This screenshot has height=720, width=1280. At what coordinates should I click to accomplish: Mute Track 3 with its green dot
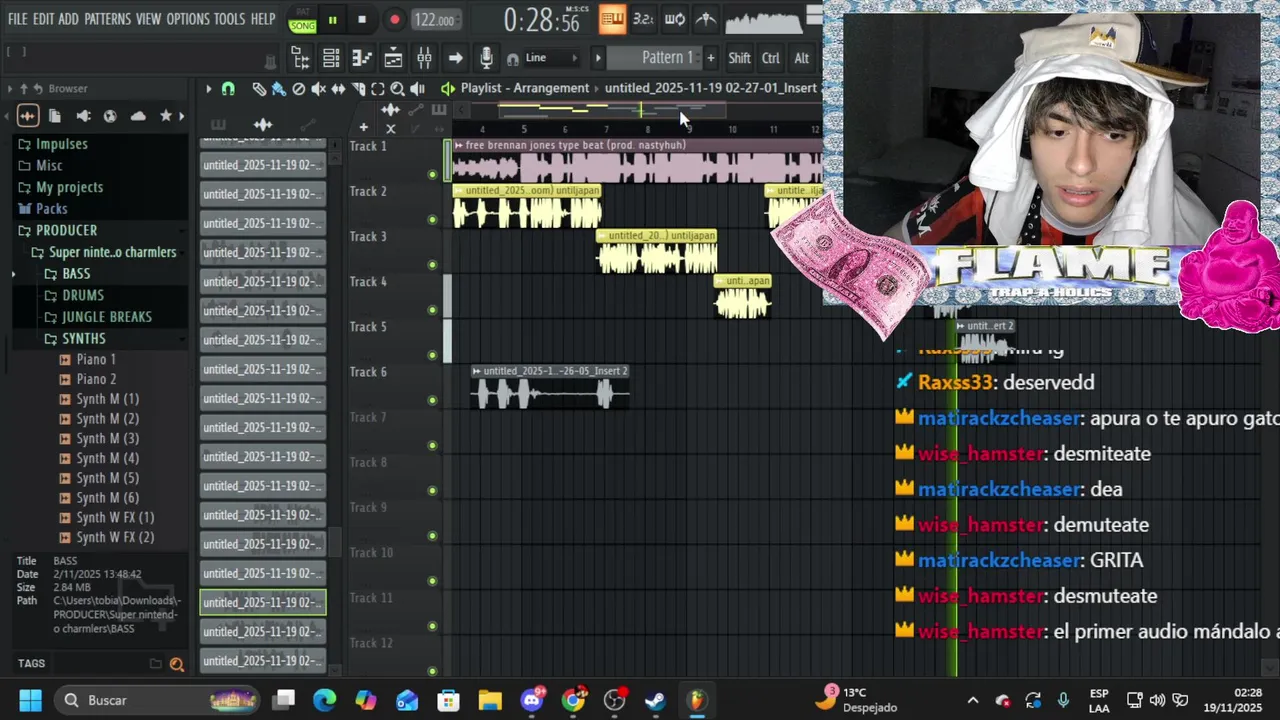(x=432, y=264)
